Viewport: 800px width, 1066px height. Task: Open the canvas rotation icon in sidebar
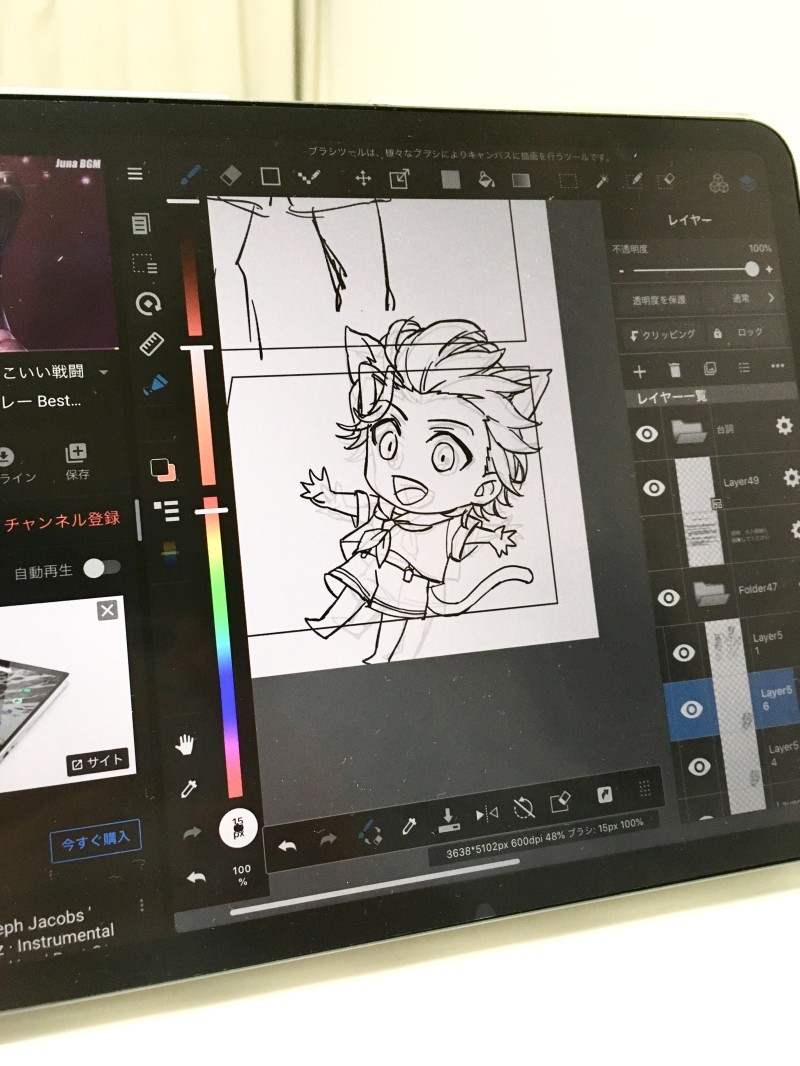pyautogui.click(x=148, y=303)
